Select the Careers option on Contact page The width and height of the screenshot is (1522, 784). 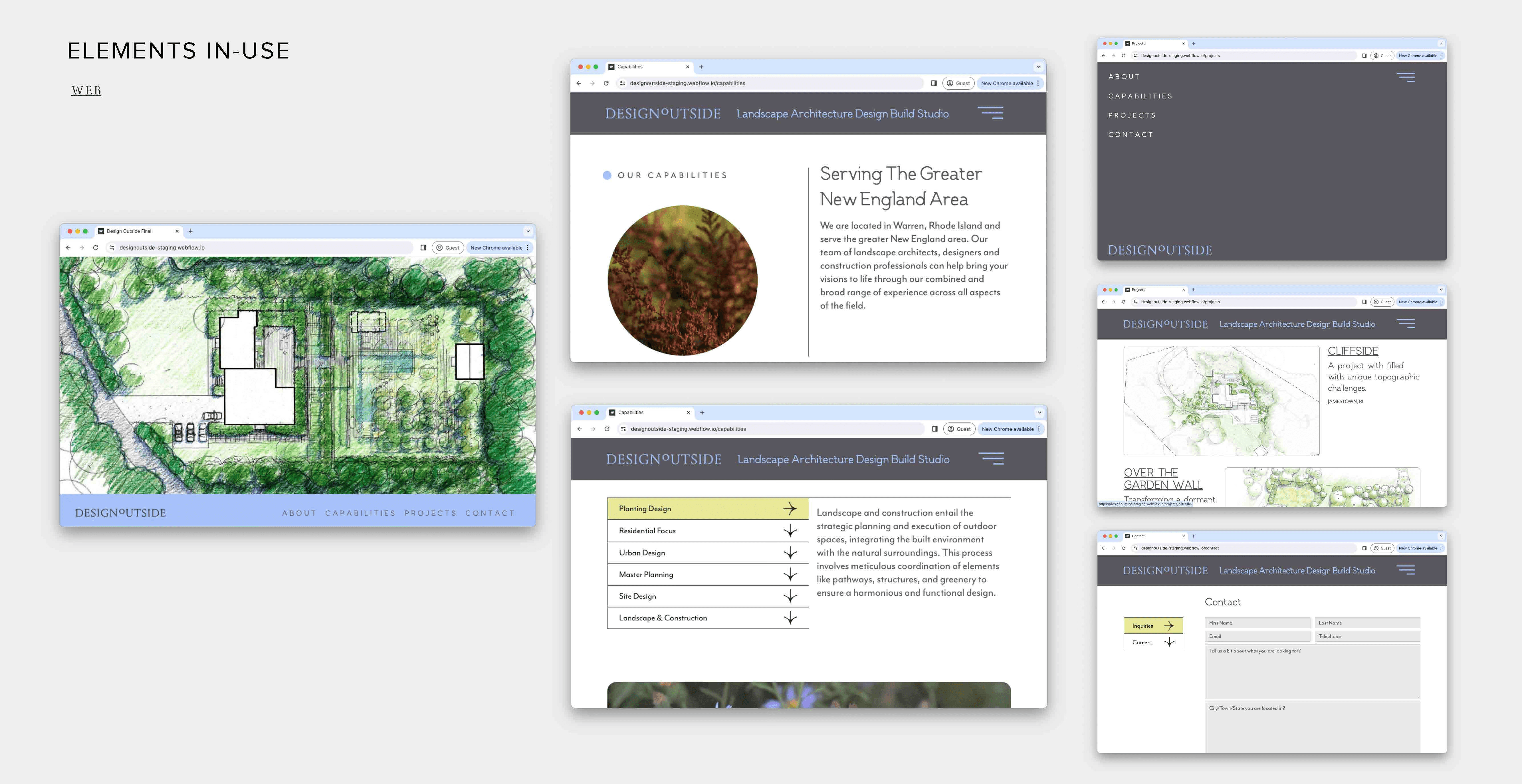pos(1153,642)
